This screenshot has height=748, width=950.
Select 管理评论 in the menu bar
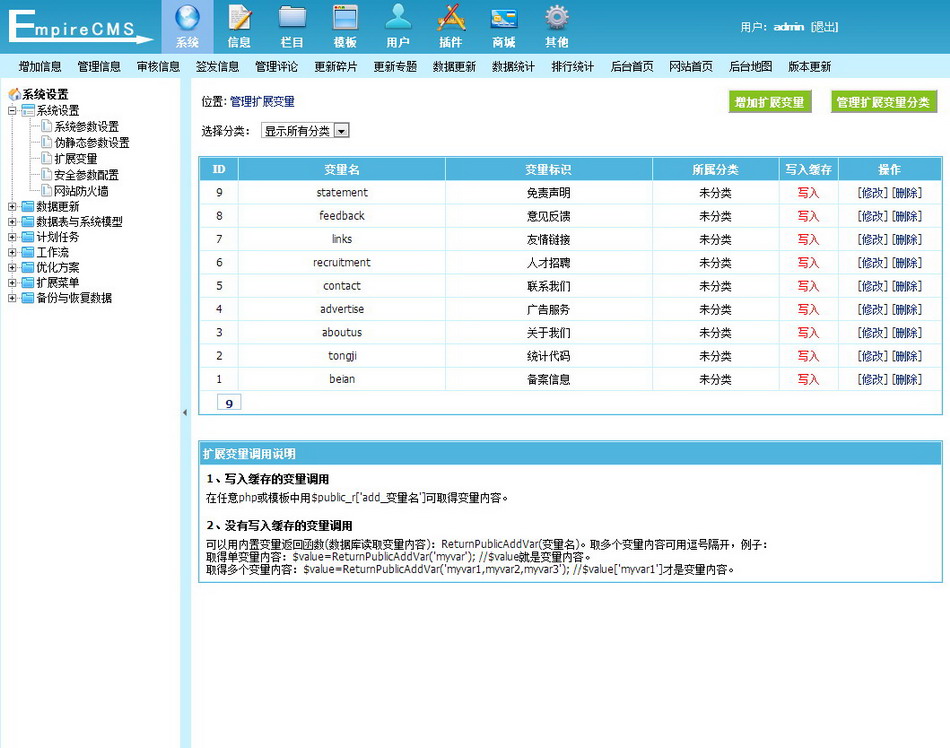coord(276,67)
